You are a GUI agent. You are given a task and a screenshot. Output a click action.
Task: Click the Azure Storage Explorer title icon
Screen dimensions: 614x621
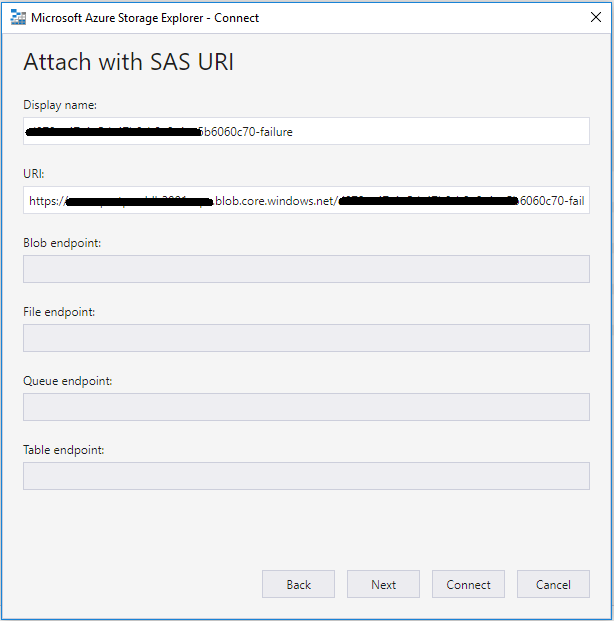pos(18,18)
